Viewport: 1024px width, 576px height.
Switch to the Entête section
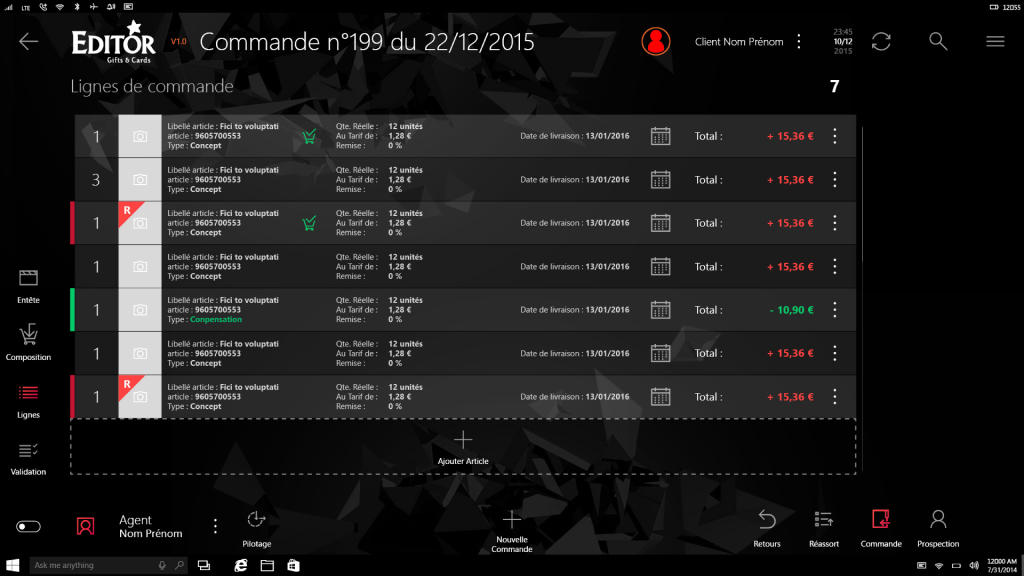[29, 284]
